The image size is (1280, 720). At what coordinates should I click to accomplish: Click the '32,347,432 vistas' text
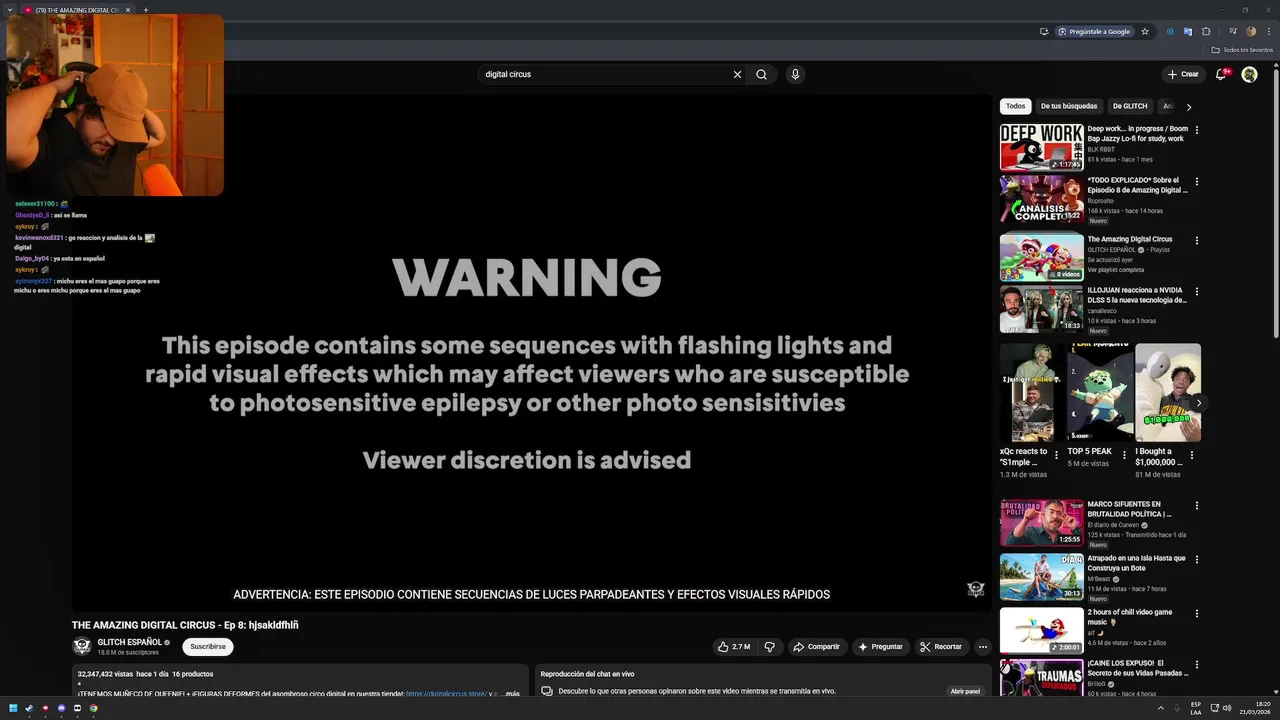(105, 675)
